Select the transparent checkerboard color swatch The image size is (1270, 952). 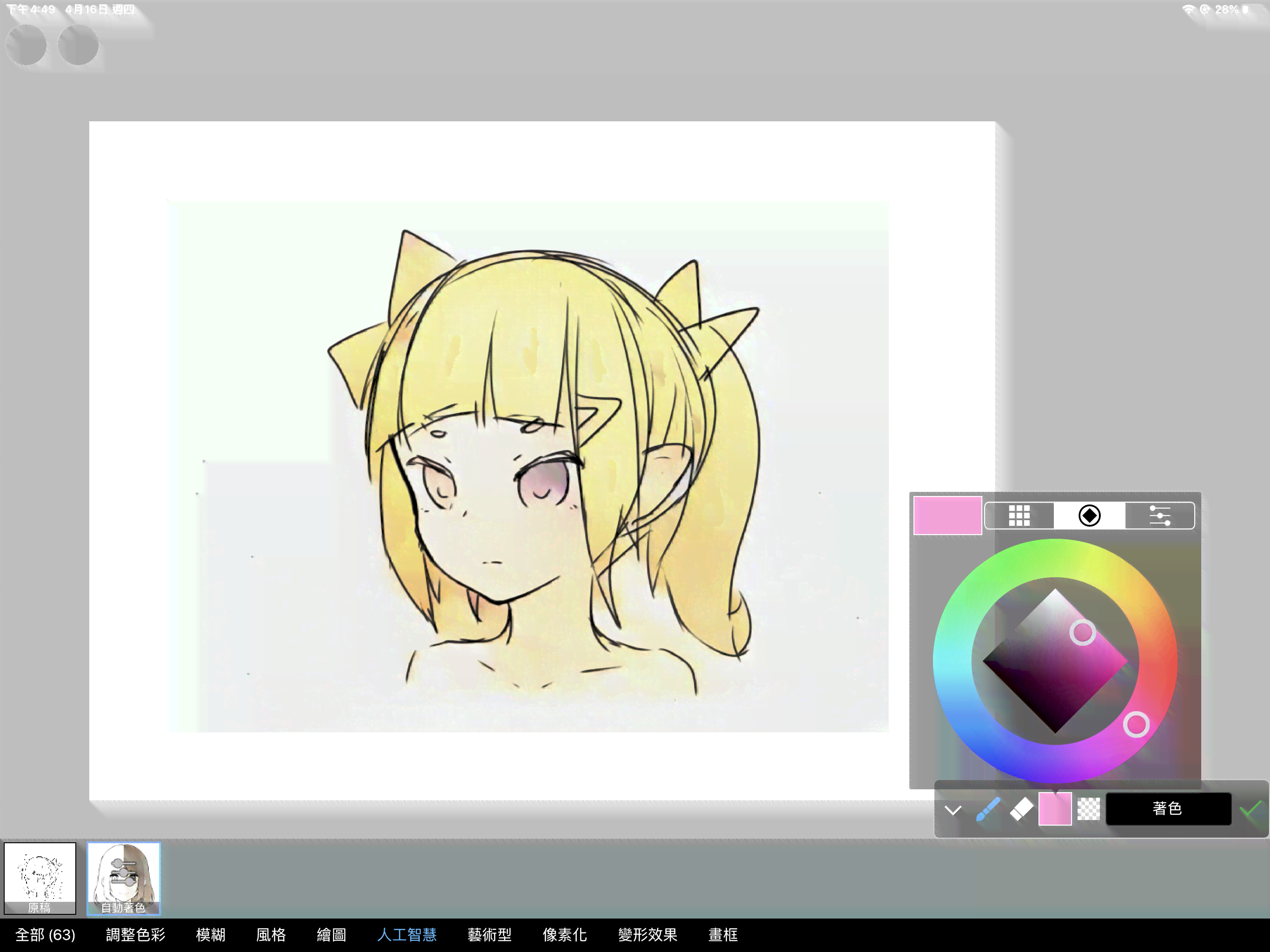click(x=1089, y=809)
